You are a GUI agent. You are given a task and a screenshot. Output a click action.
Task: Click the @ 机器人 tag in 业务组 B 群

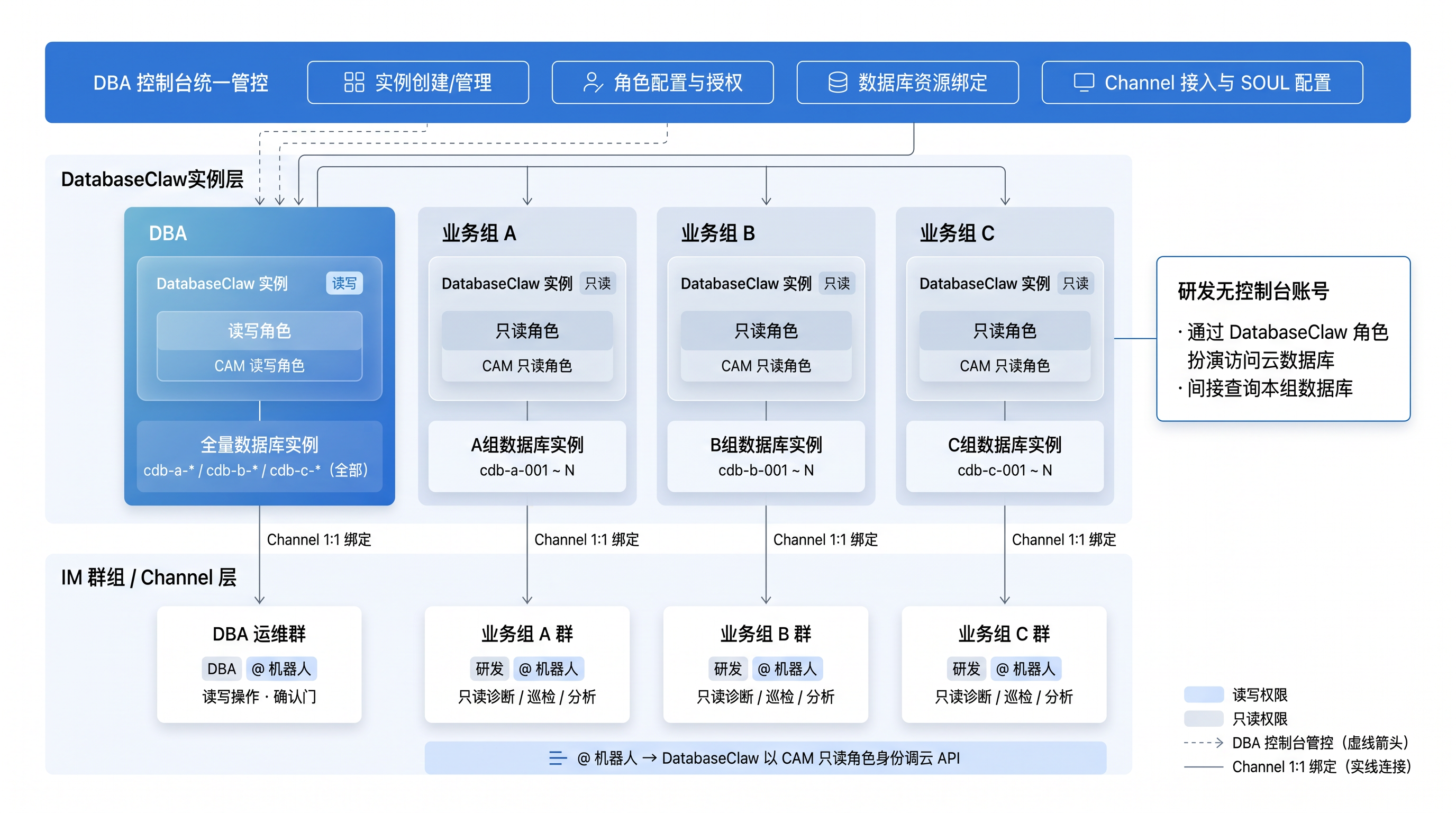[x=787, y=669]
